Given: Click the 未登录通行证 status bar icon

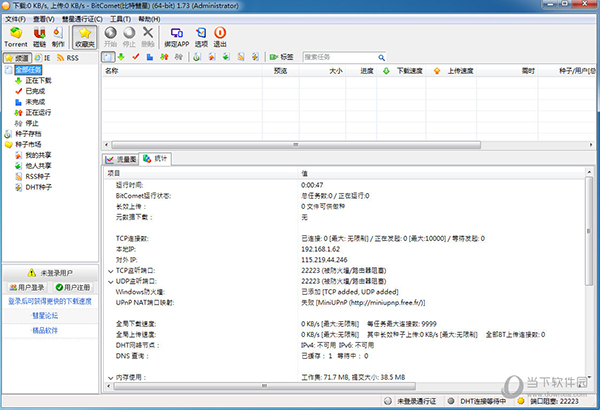Looking at the screenshot, I should pos(388,401).
